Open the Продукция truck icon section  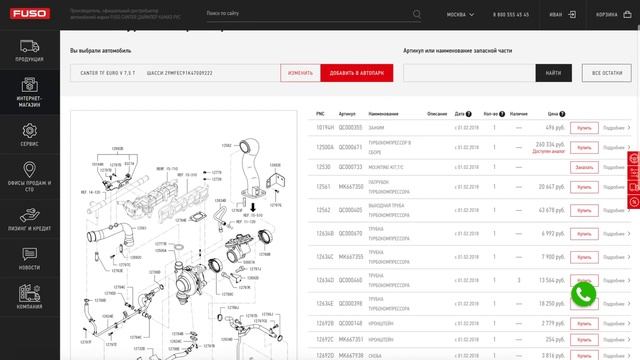[x=29, y=51]
